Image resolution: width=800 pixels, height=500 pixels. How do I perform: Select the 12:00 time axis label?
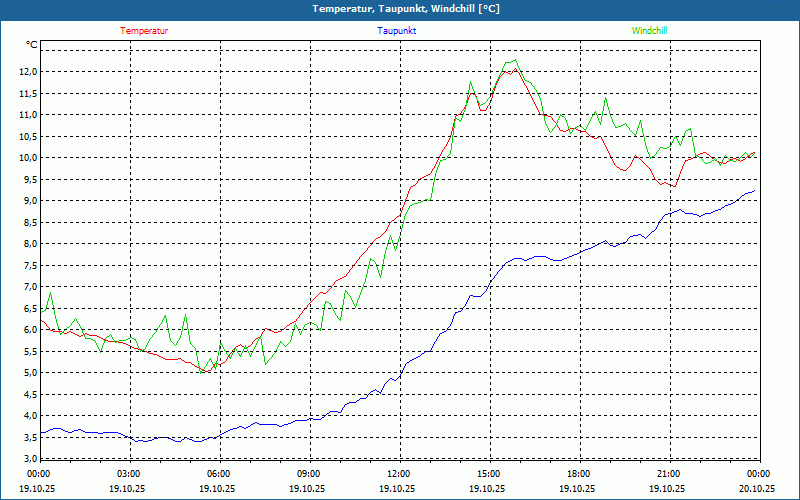(x=399, y=474)
